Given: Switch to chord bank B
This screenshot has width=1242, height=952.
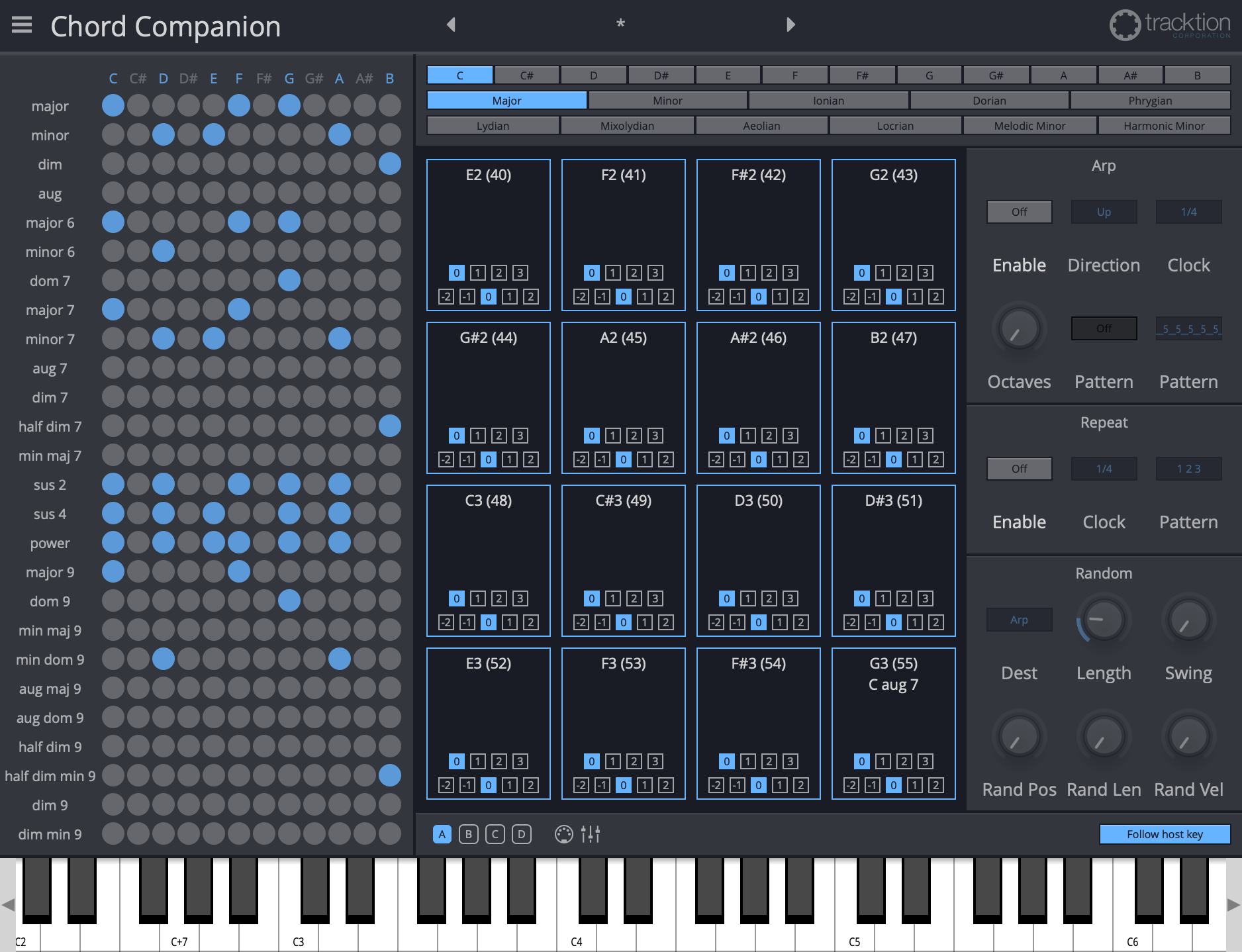Looking at the screenshot, I should coord(468,834).
